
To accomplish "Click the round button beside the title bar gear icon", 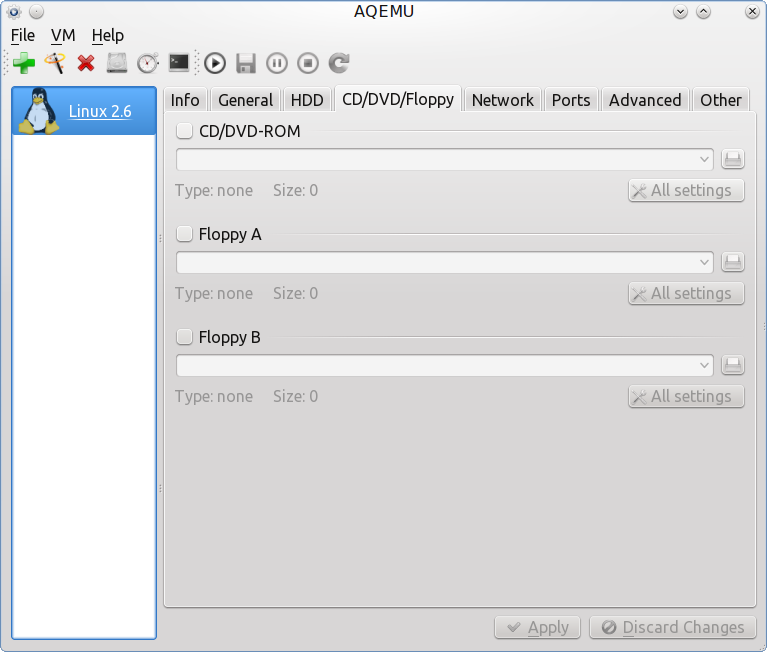I will coord(36,11).
